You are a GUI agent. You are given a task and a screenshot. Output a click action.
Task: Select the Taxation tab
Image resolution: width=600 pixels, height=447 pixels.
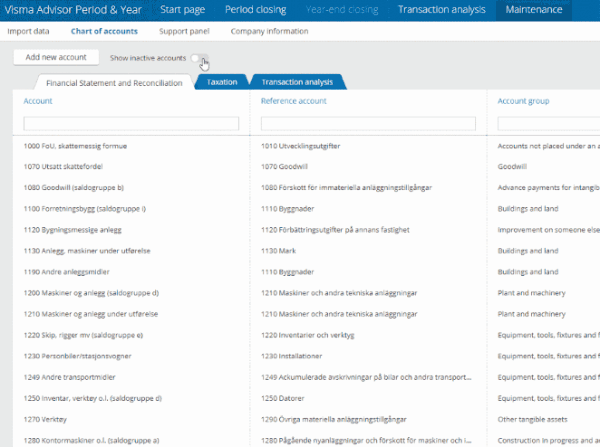pos(221,82)
